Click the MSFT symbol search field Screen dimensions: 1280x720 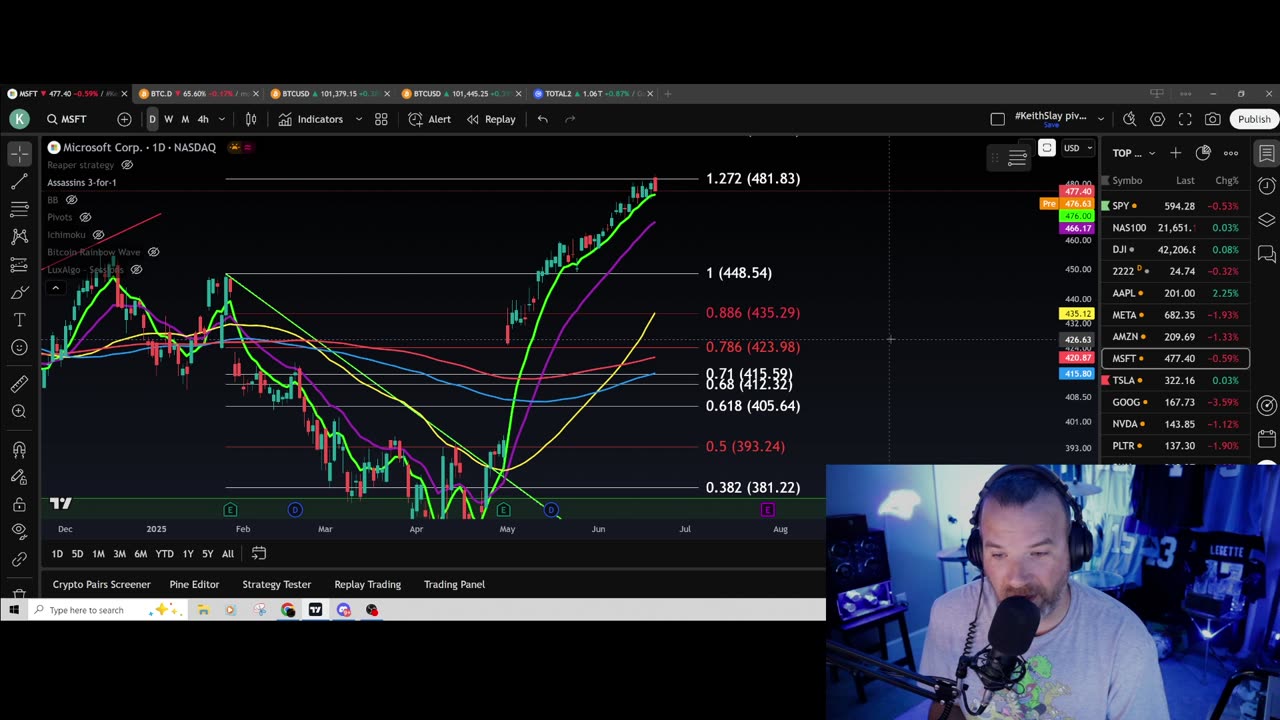click(x=73, y=119)
